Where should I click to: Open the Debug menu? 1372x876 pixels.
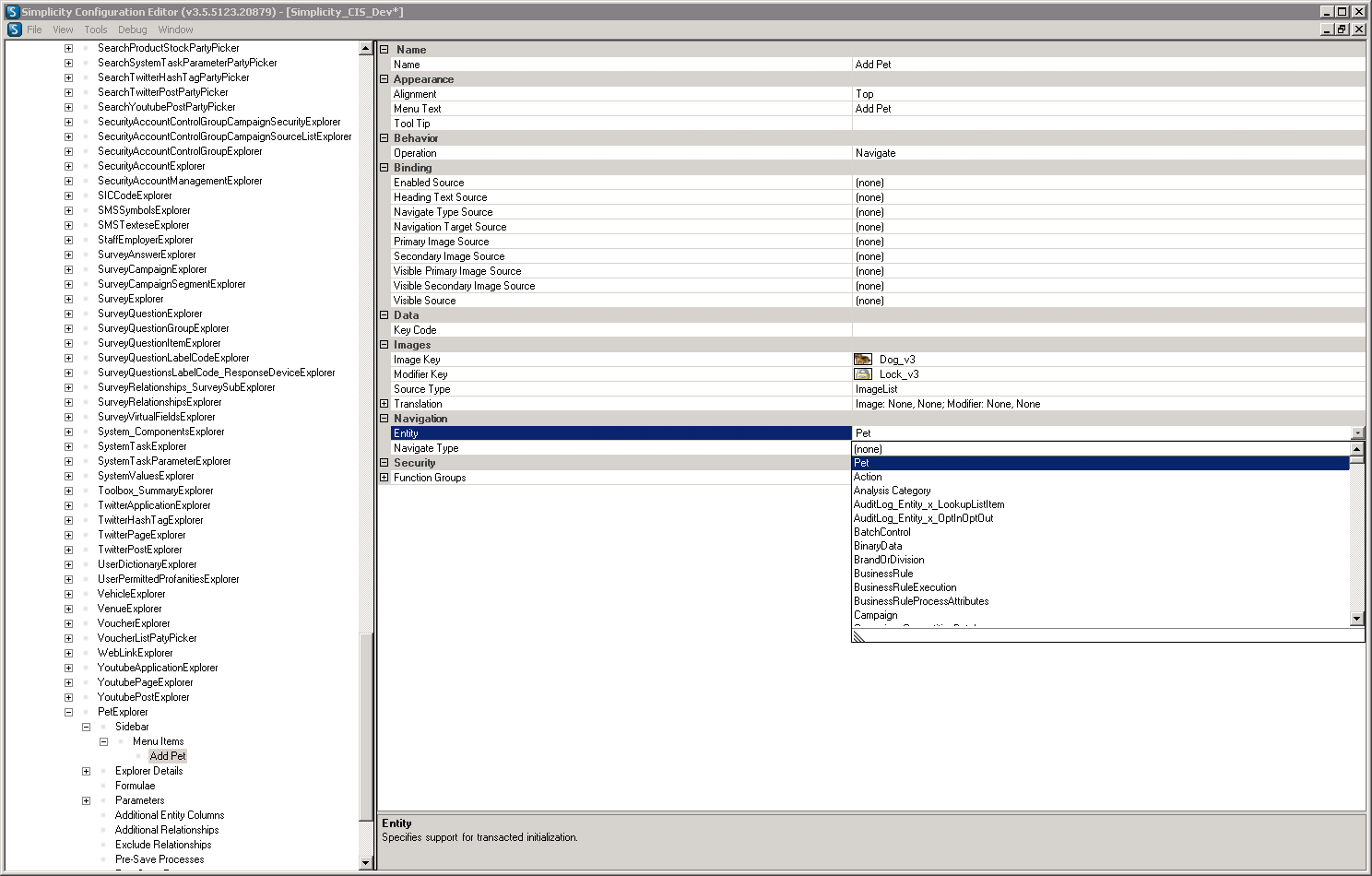pyautogui.click(x=132, y=30)
